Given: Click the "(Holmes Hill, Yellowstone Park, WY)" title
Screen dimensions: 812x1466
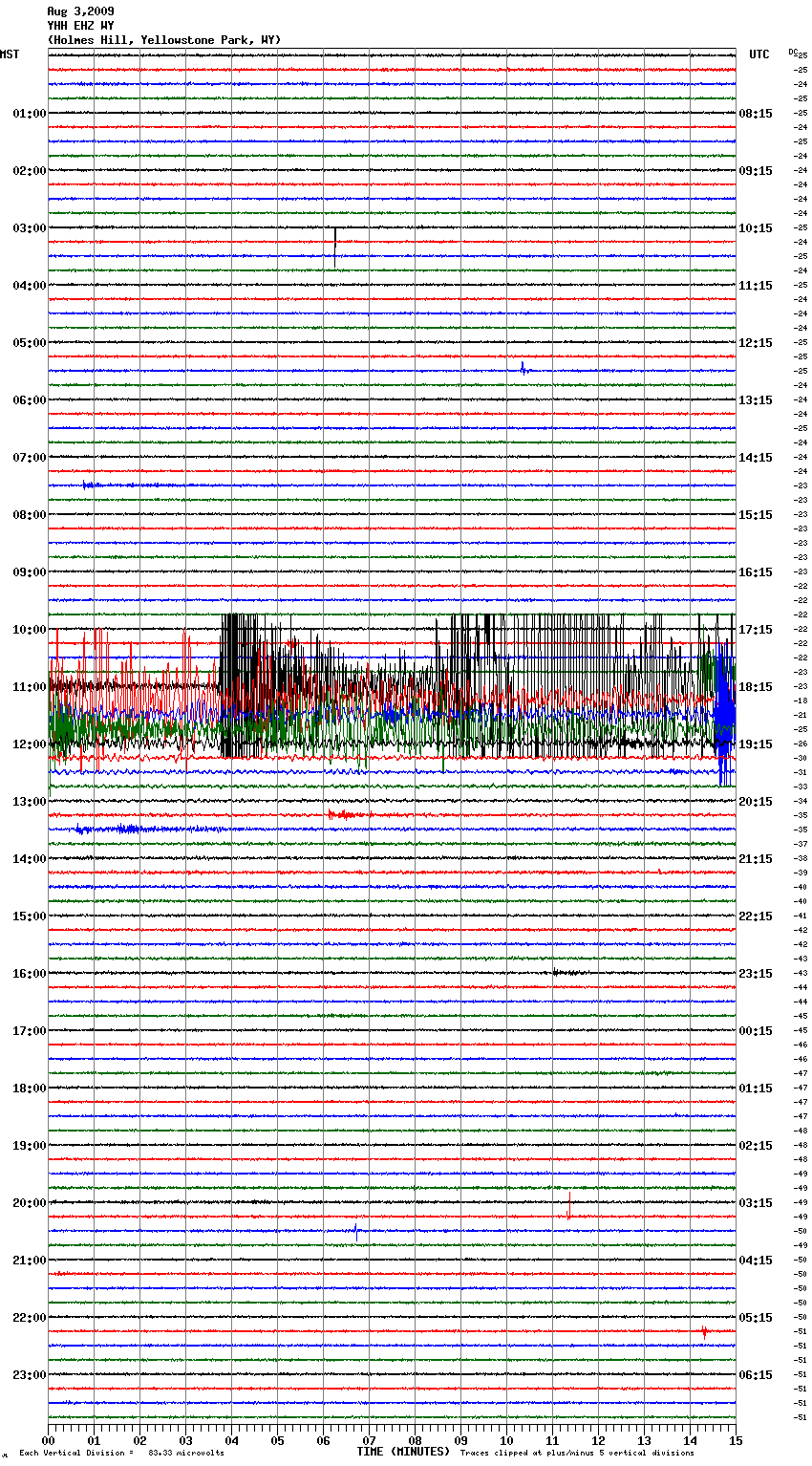Looking at the screenshot, I should pos(164,40).
